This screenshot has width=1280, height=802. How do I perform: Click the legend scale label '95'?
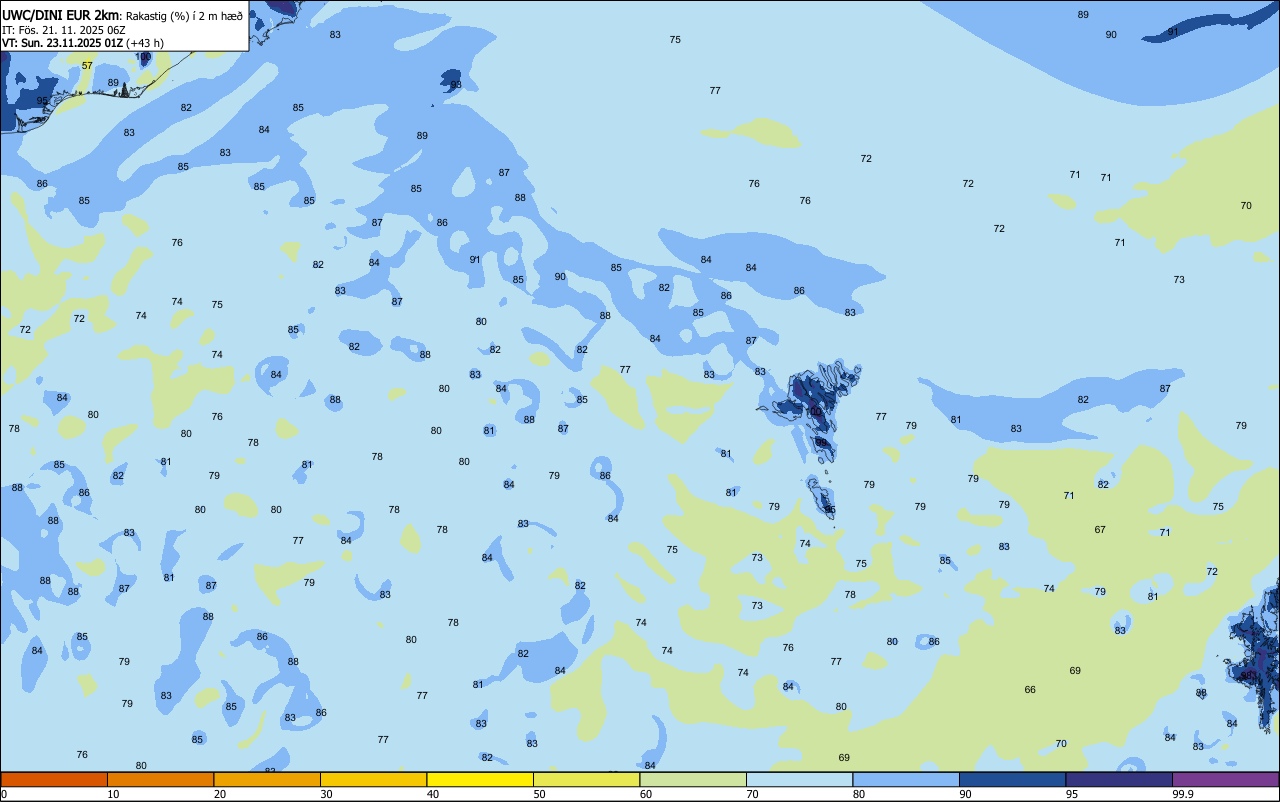click(x=1072, y=794)
